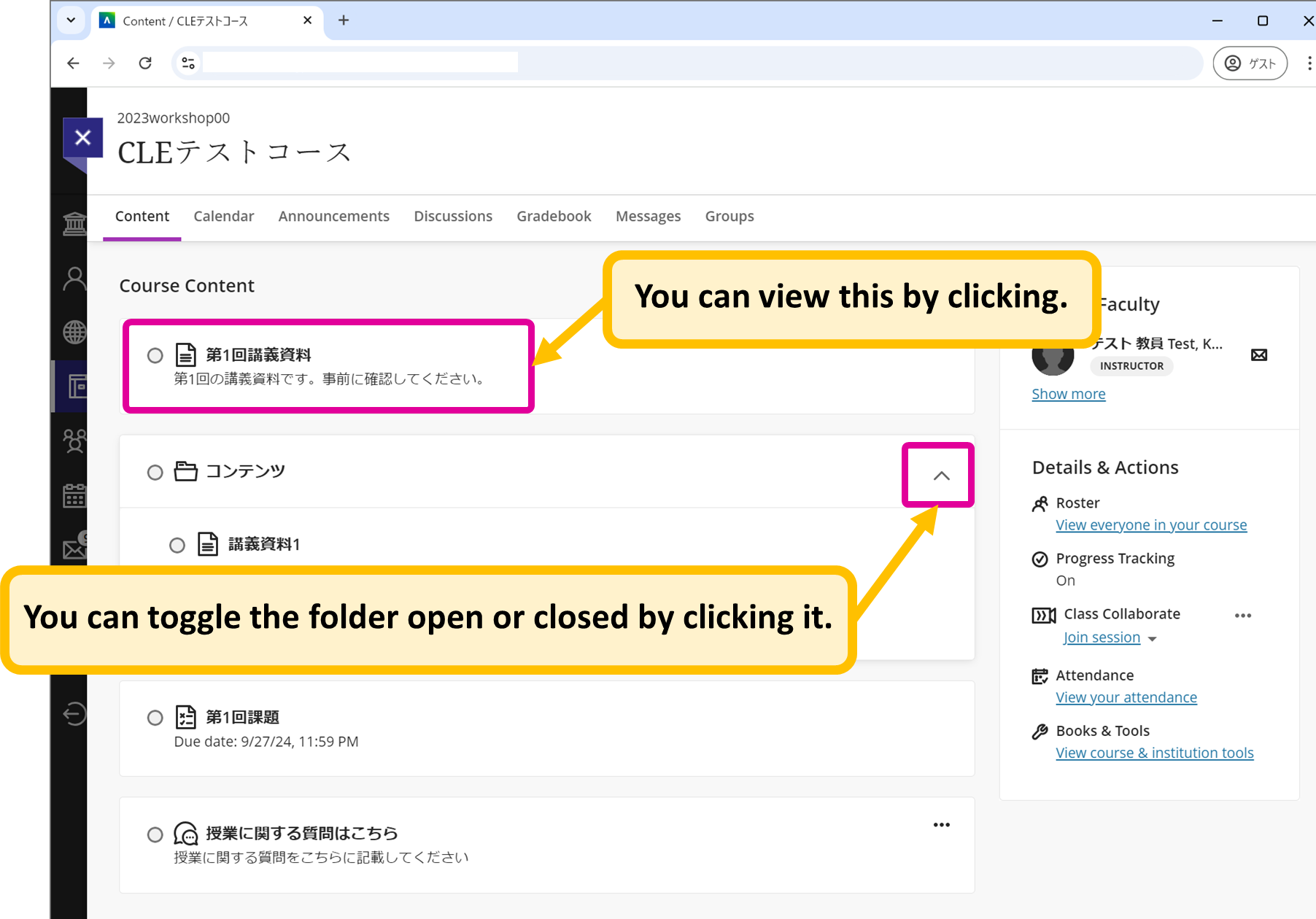1316x919 pixels.
Task: Mark 講義資料1 progress circle
Action: coord(177,544)
